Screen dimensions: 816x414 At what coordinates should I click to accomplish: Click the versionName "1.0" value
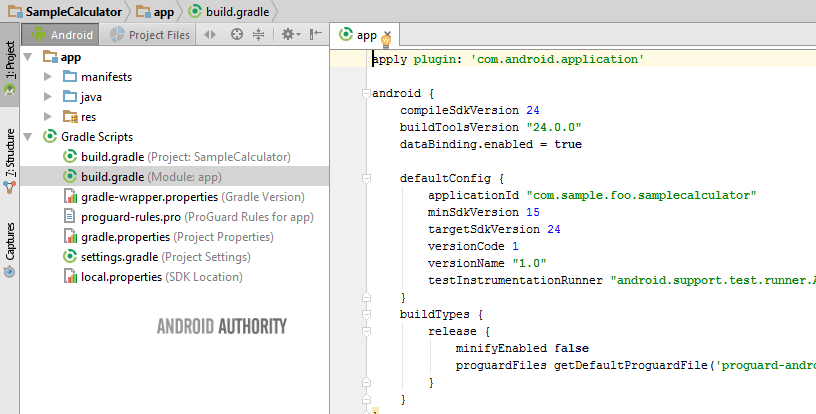[x=529, y=263]
